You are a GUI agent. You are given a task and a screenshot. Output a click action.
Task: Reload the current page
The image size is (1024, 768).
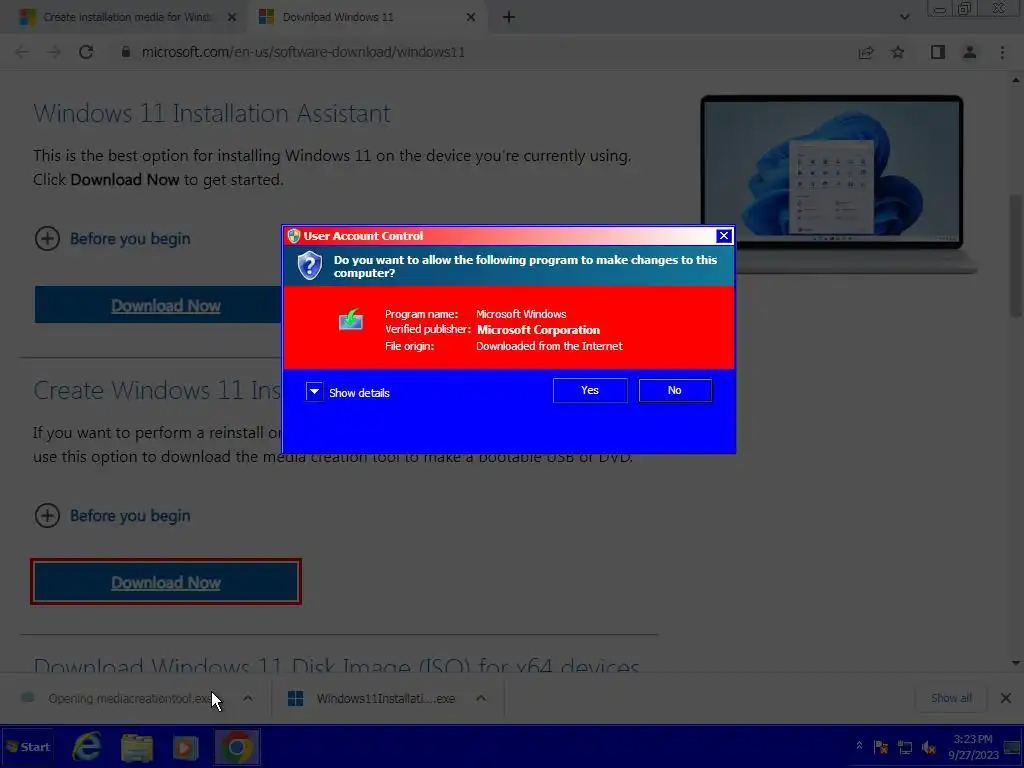tap(86, 52)
